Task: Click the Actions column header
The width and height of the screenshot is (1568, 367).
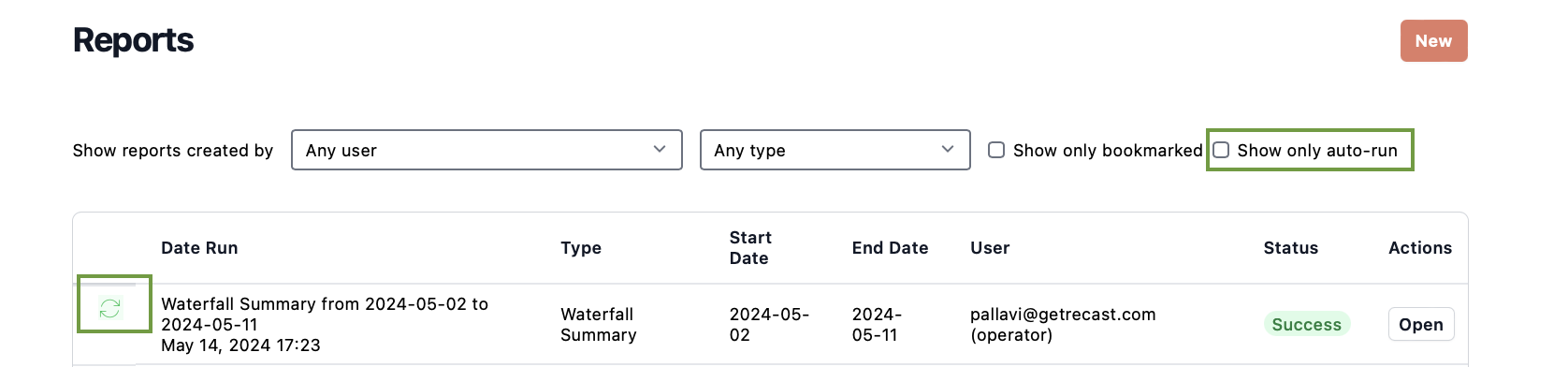Action: [1420, 248]
